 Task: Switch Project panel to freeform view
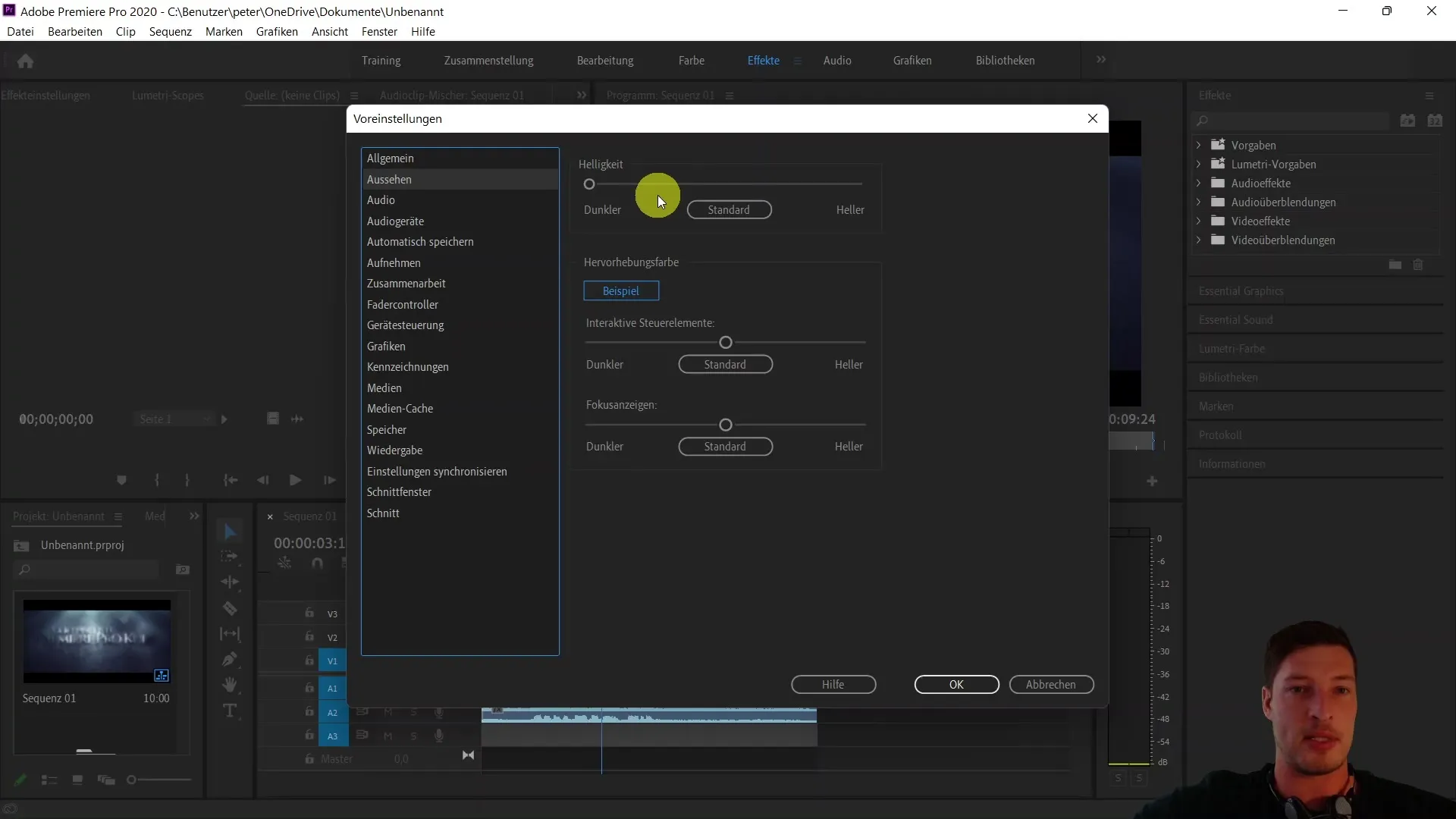click(x=106, y=780)
